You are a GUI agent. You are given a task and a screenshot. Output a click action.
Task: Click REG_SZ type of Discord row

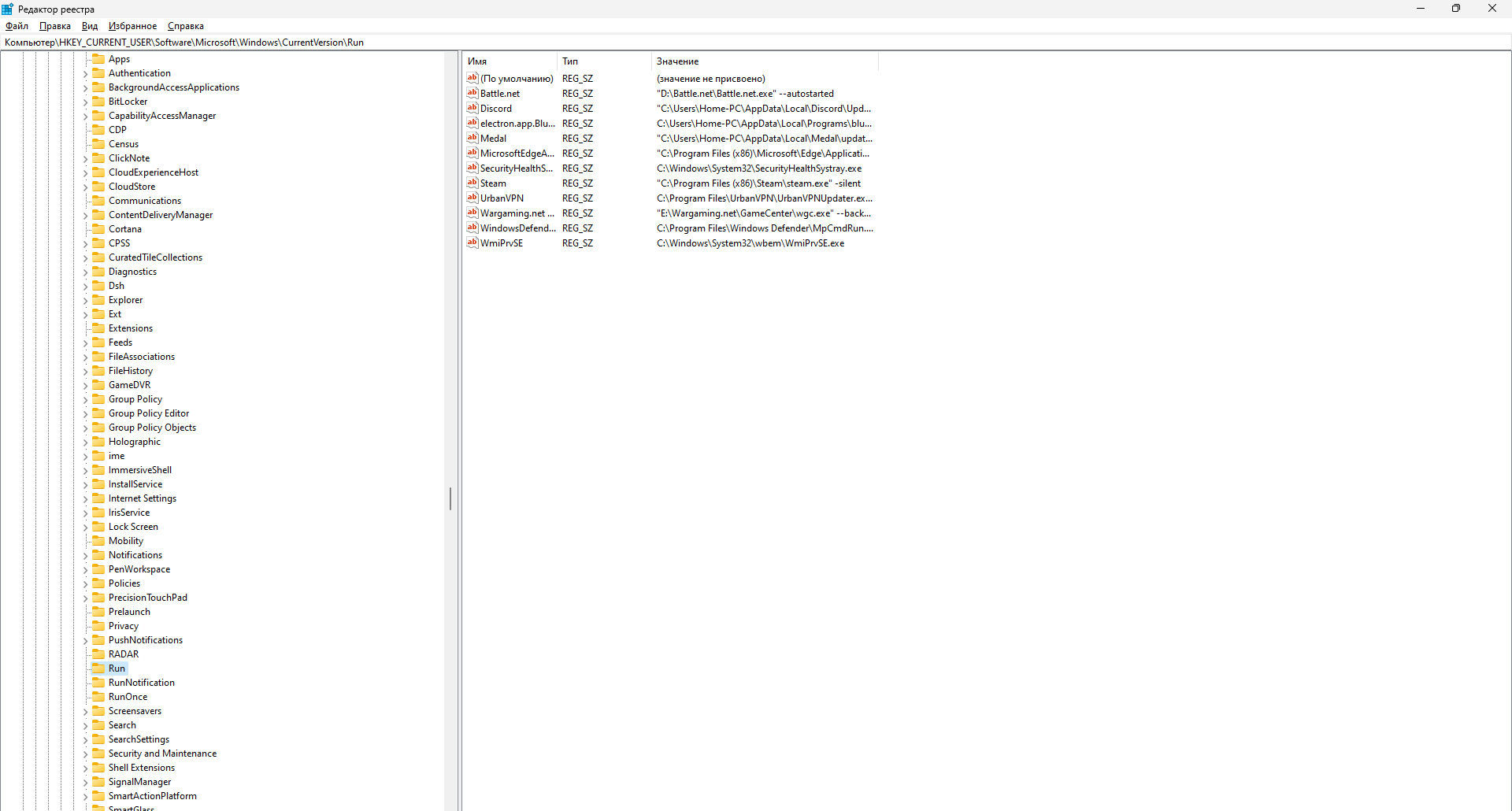pyautogui.click(x=577, y=109)
